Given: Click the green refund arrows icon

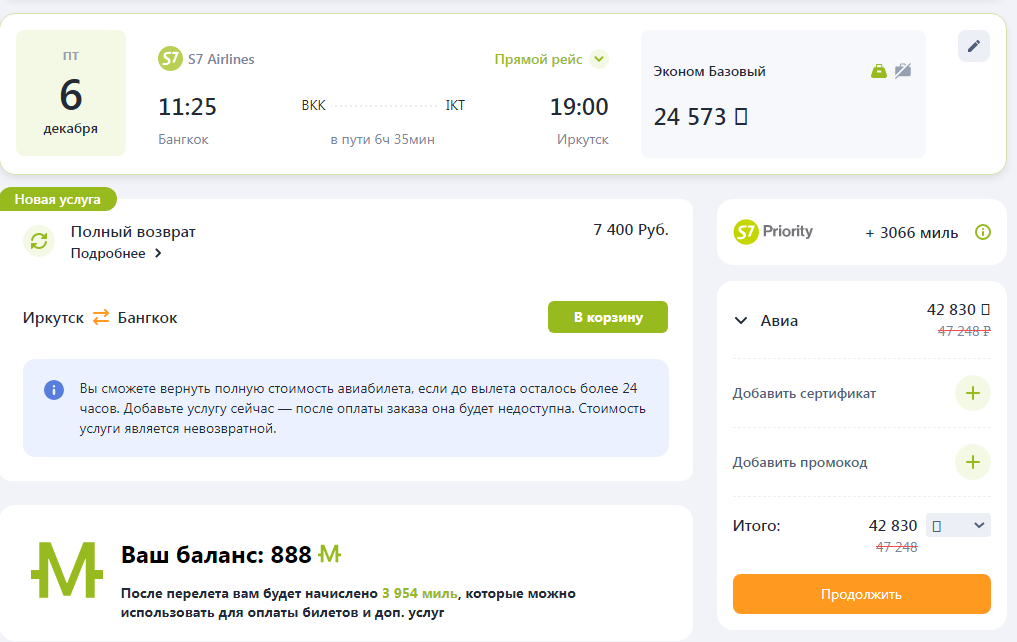Looking at the screenshot, I should (39, 241).
